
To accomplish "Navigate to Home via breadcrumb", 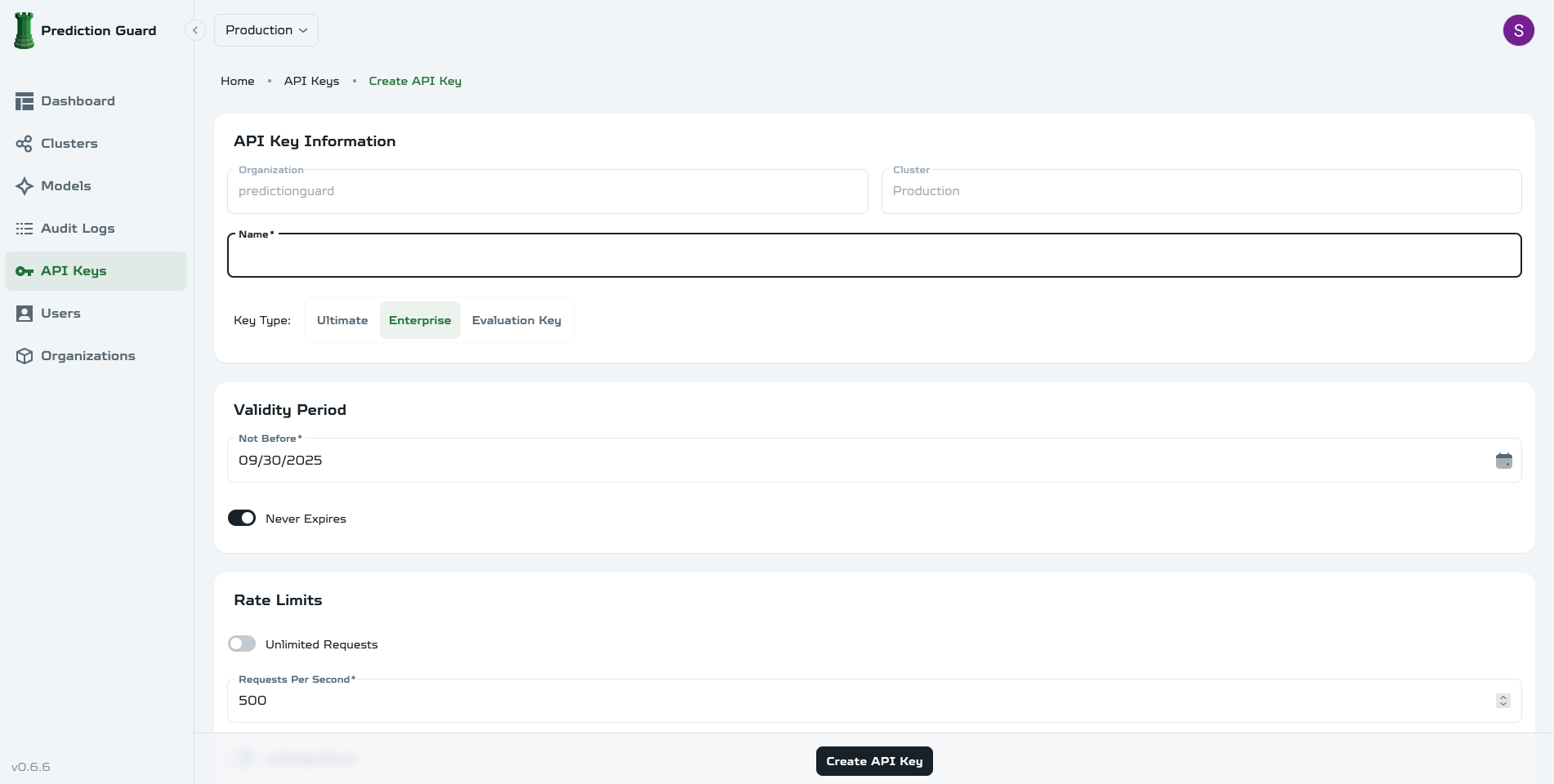I will click(237, 81).
